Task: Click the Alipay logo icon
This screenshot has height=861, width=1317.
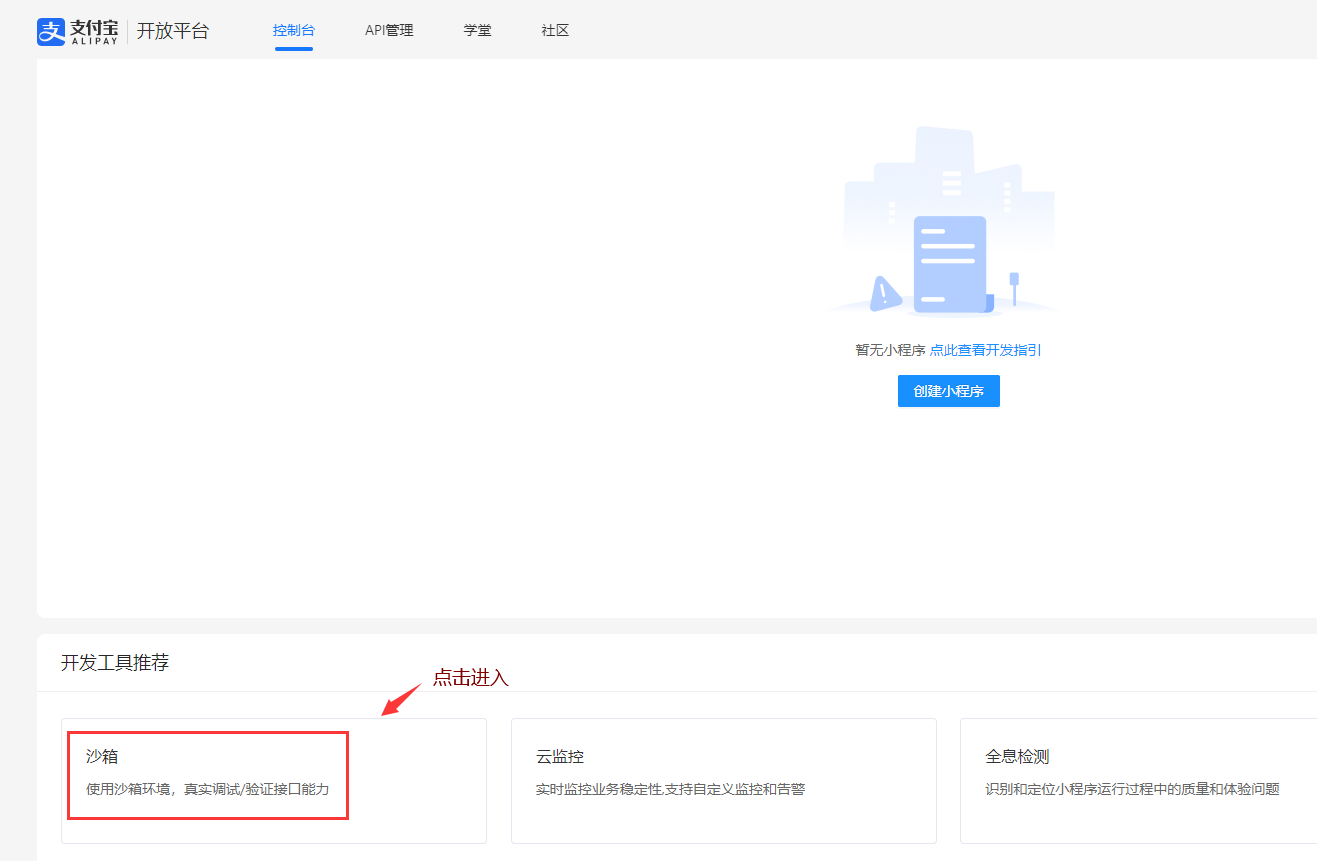Action: [x=51, y=31]
